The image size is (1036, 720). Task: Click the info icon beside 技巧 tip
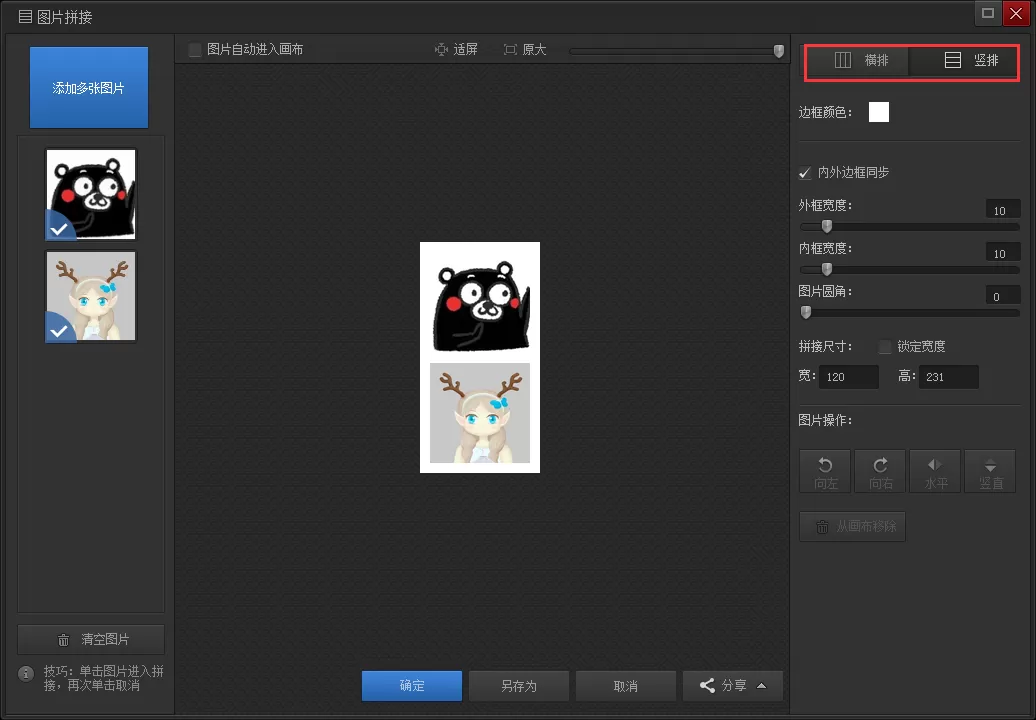26,674
